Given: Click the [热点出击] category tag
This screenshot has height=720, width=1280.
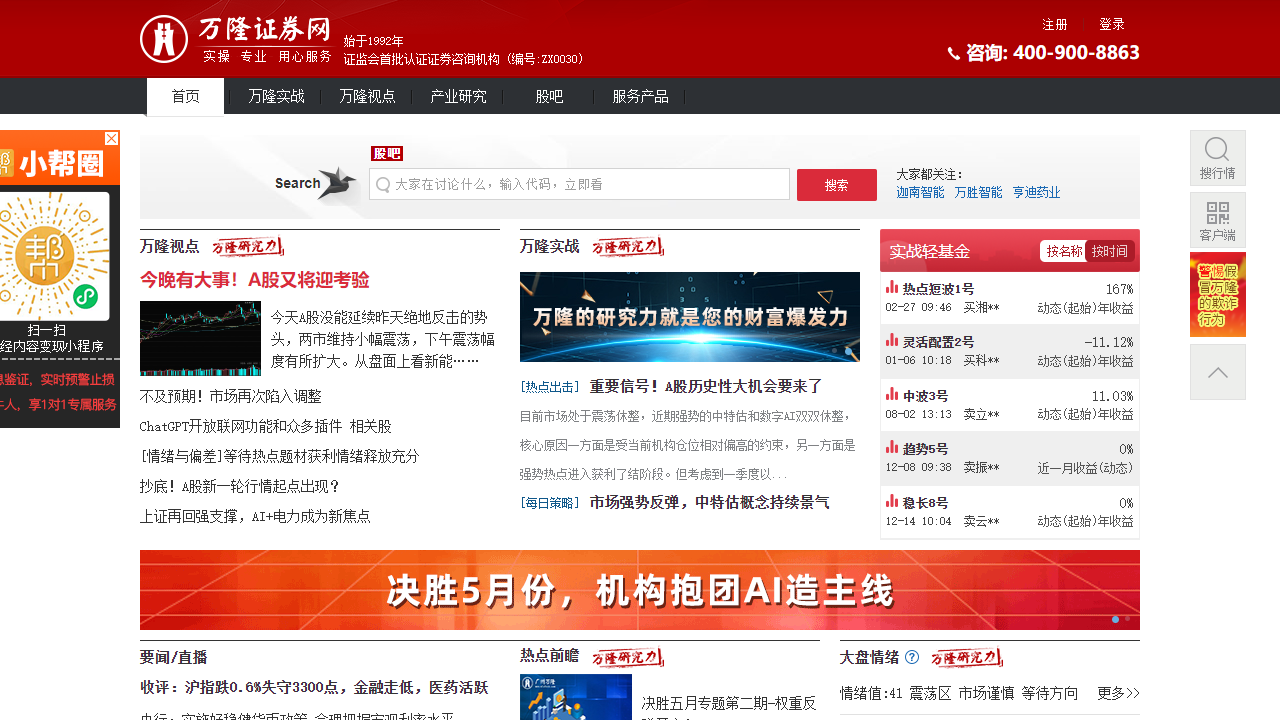Looking at the screenshot, I should click(x=550, y=387).
